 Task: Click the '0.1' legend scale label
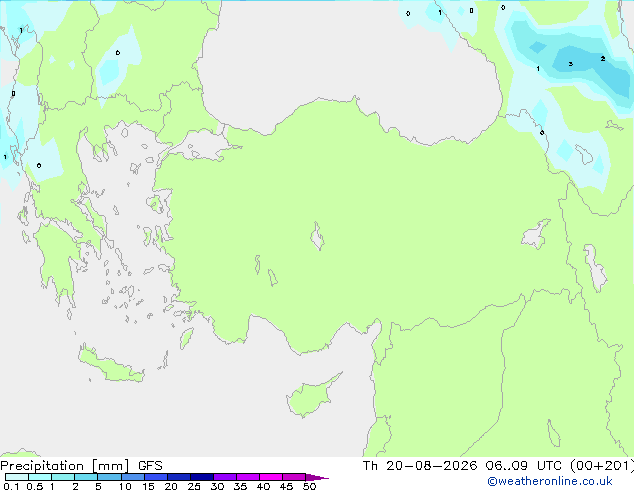pyautogui.click(x=11, y=486)
